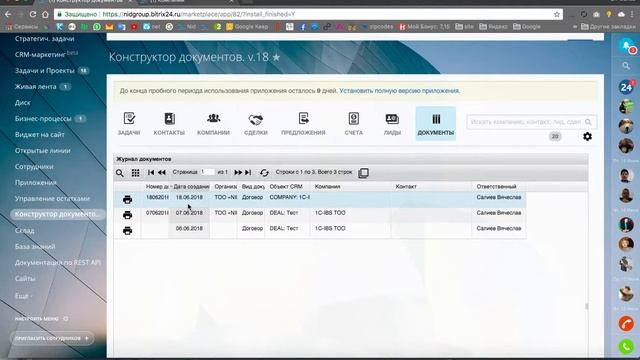The height and width of the screenshot is (360, 640).
Task: Click the search icon in right panel
Action: tap(626, 66)
